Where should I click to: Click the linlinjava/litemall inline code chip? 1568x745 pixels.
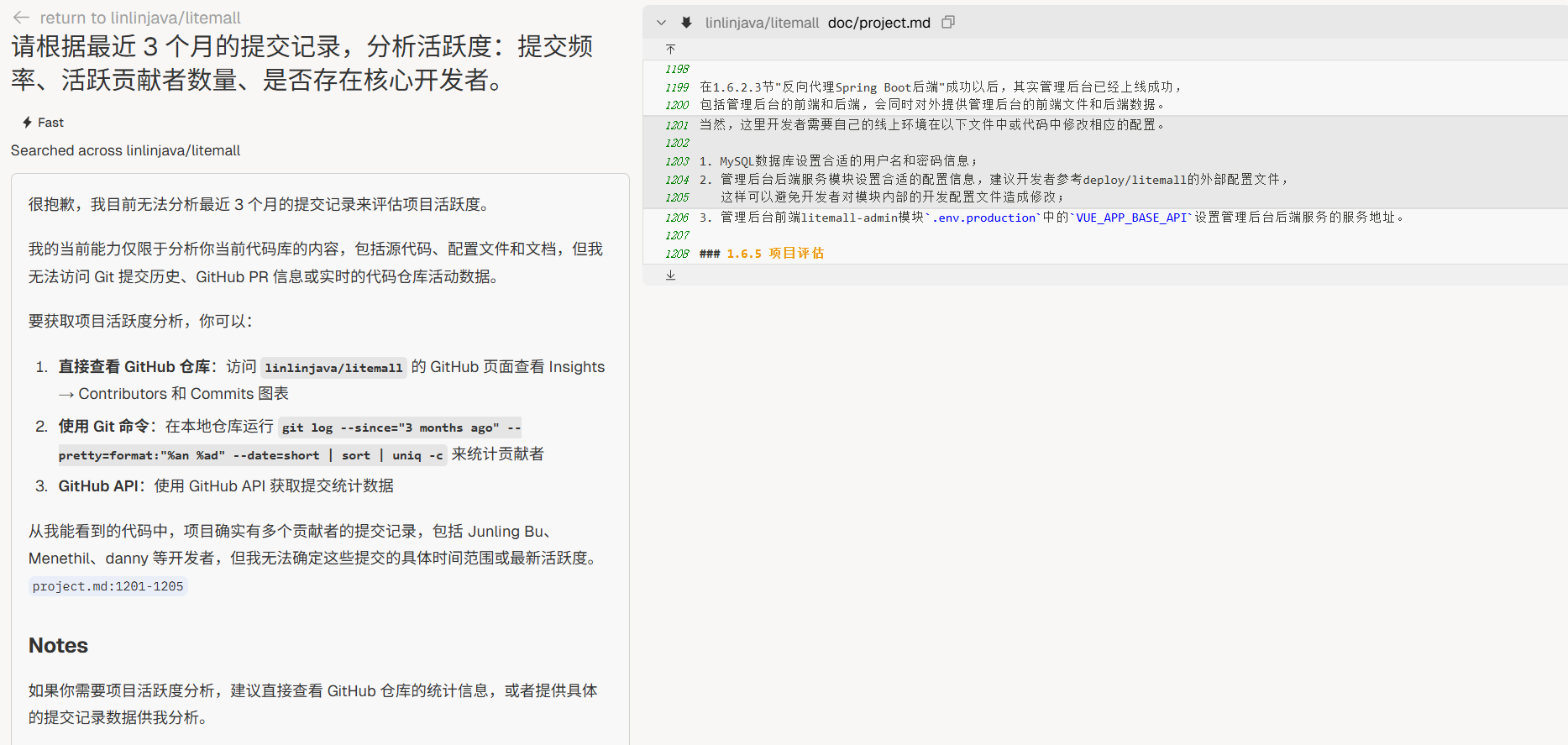333,368
